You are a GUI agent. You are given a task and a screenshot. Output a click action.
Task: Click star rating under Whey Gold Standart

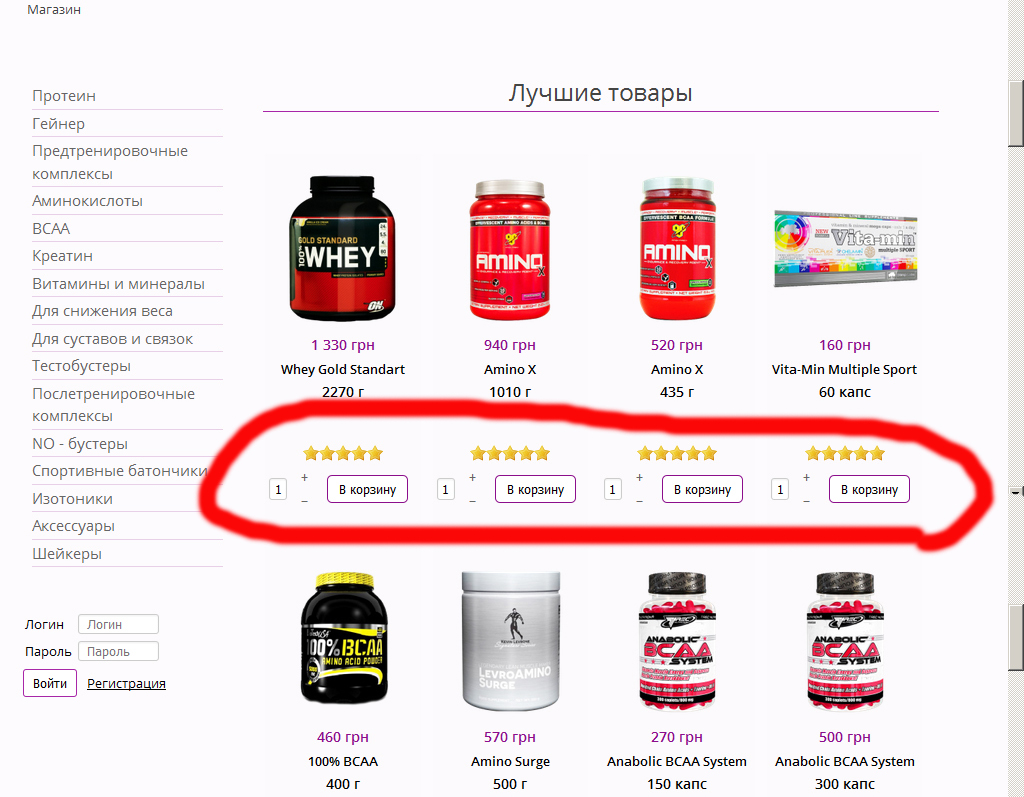coord(343,453)
